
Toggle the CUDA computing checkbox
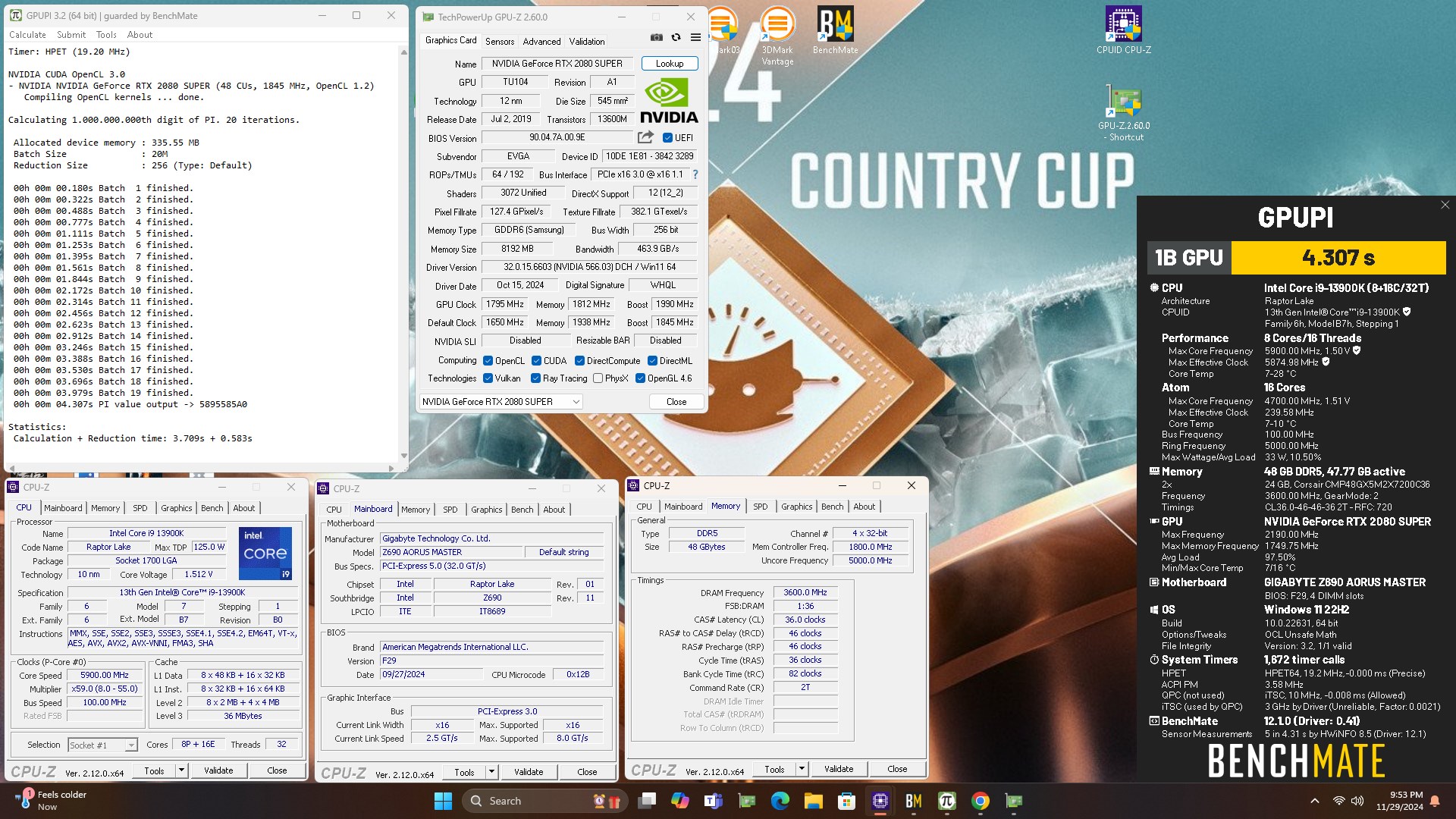(x=536, y=361)
